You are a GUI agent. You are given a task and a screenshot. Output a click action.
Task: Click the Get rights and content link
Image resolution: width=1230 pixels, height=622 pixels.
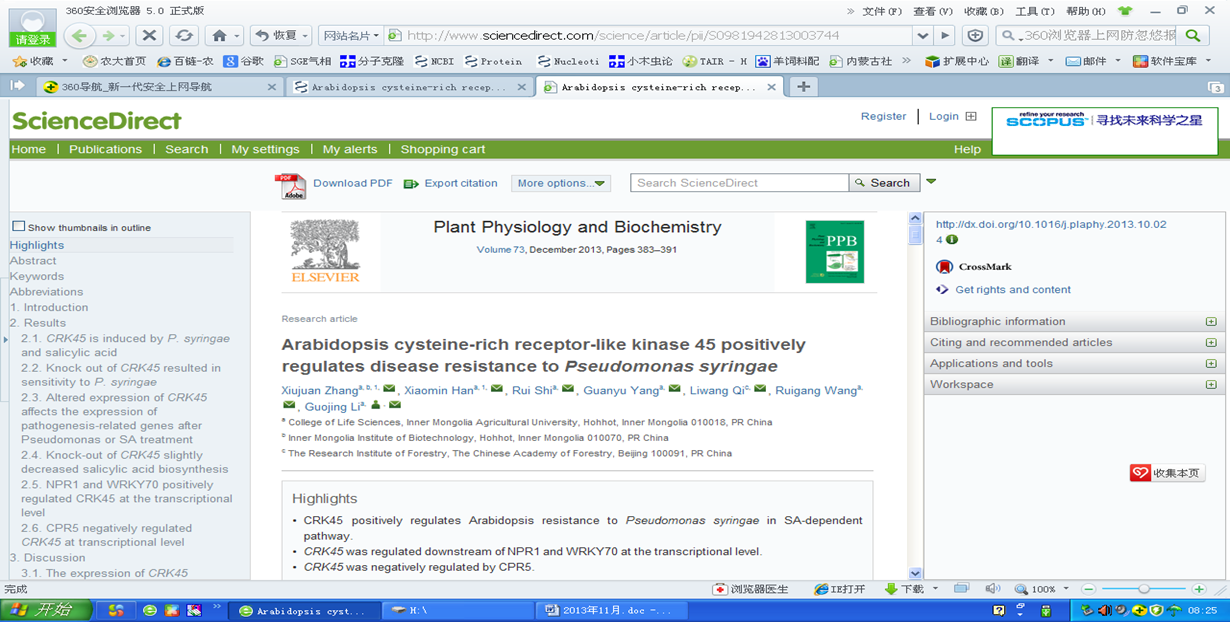click(x=1012, y=290)
